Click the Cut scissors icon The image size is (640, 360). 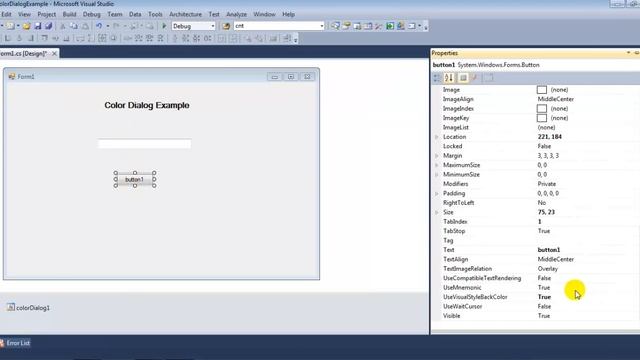pos(63,26)
